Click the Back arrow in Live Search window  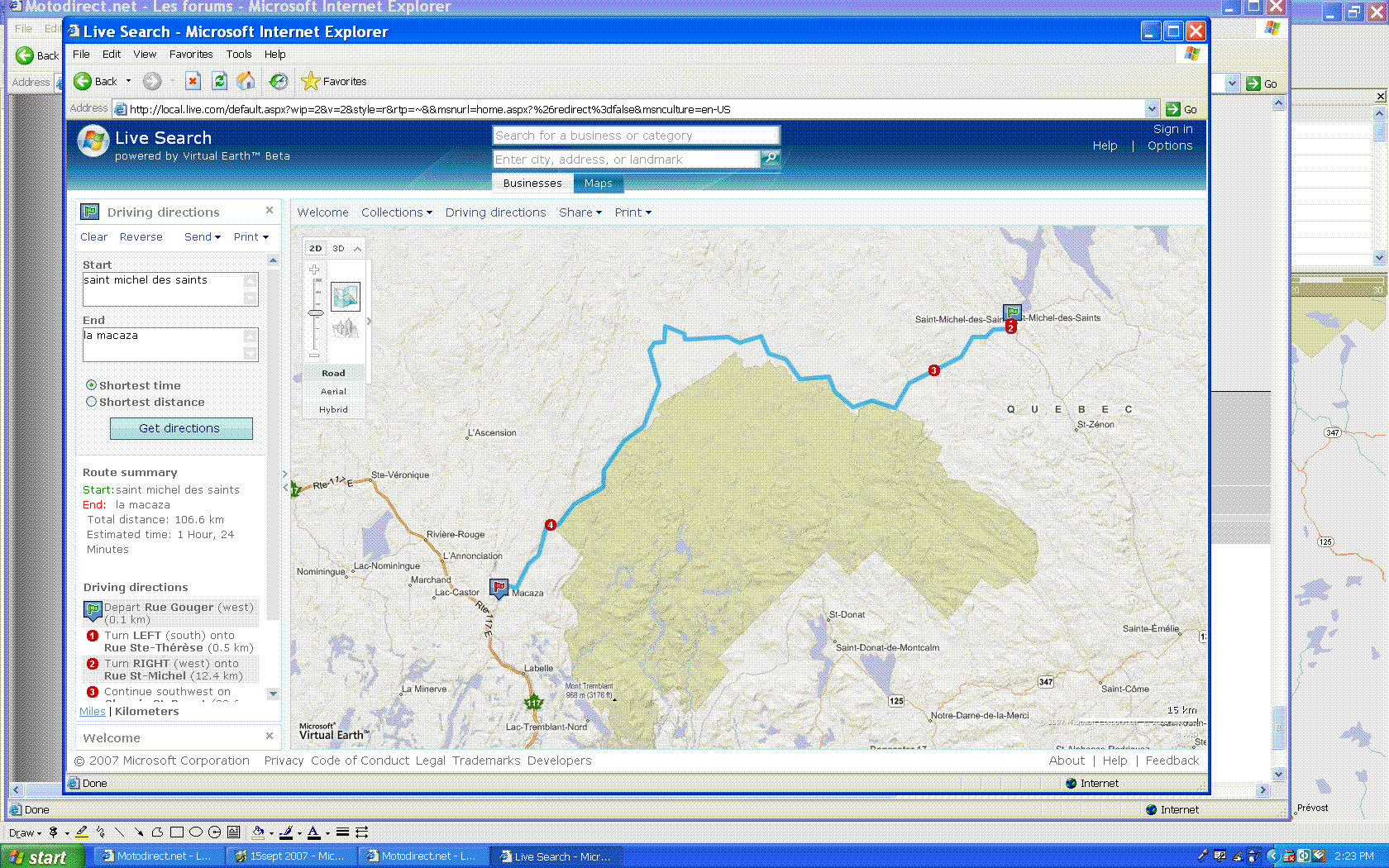coord(83,81)
